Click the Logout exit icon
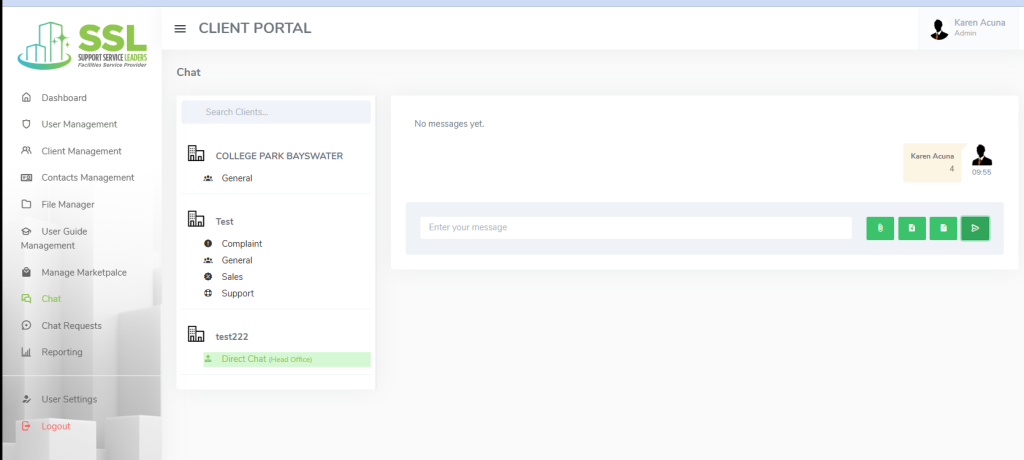Screen dimensions: 1024x460 pos(26,426)
